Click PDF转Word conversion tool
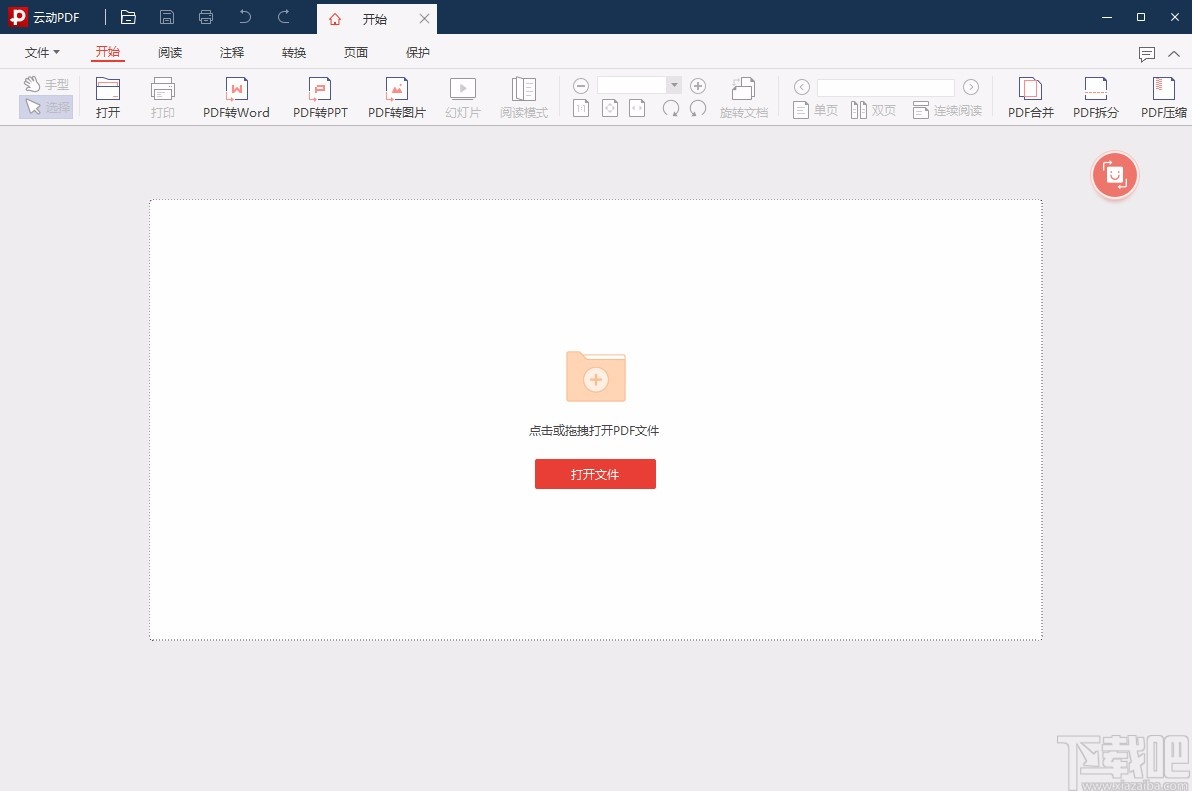Image resolution: width=1192 pixels, height=791 pixels. point(236,98)
